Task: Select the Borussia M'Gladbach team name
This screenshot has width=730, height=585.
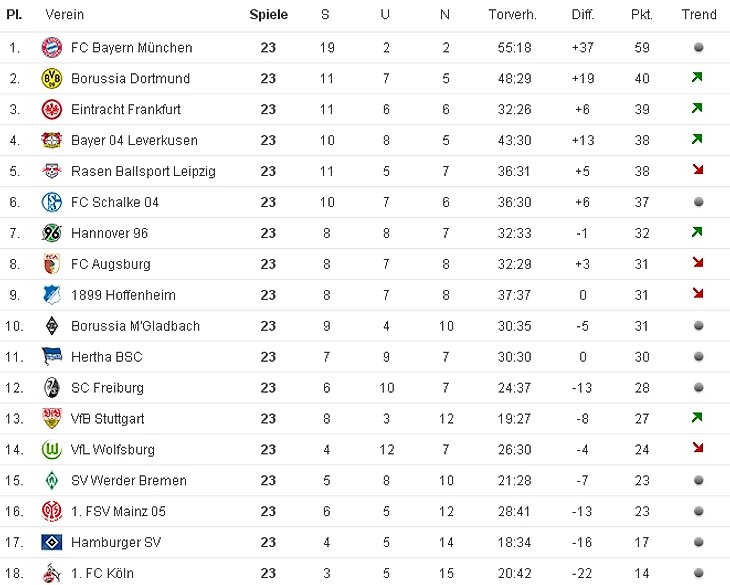Action: 135,326
